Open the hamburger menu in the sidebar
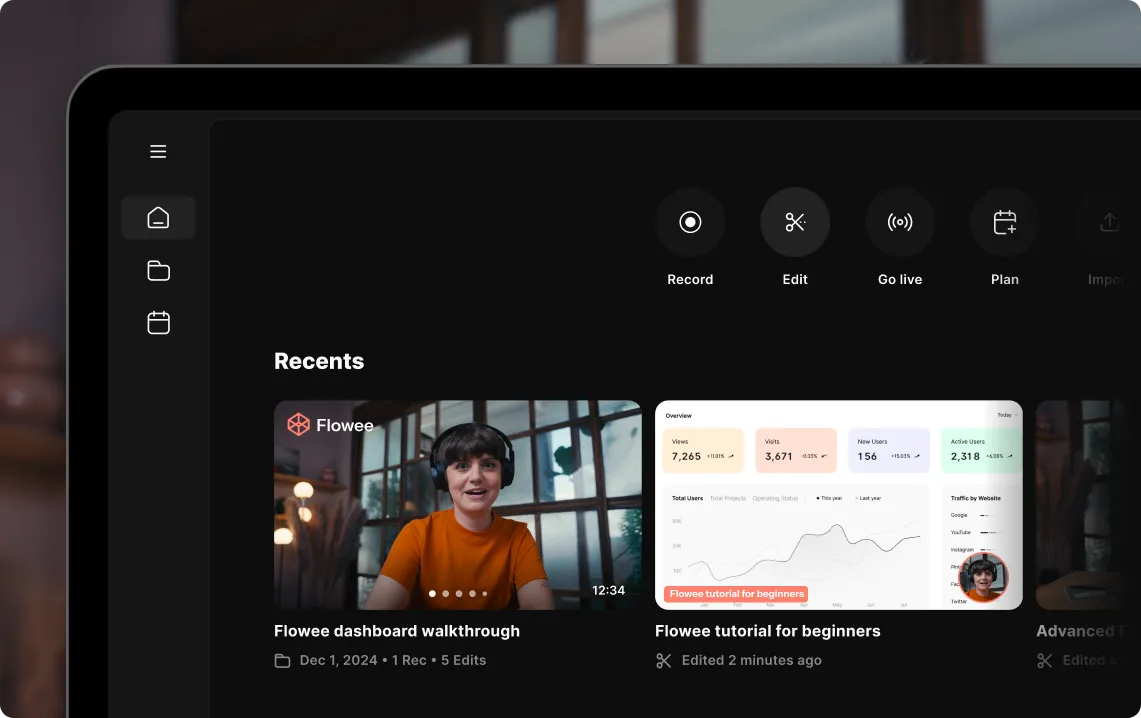 click(158, 151)
